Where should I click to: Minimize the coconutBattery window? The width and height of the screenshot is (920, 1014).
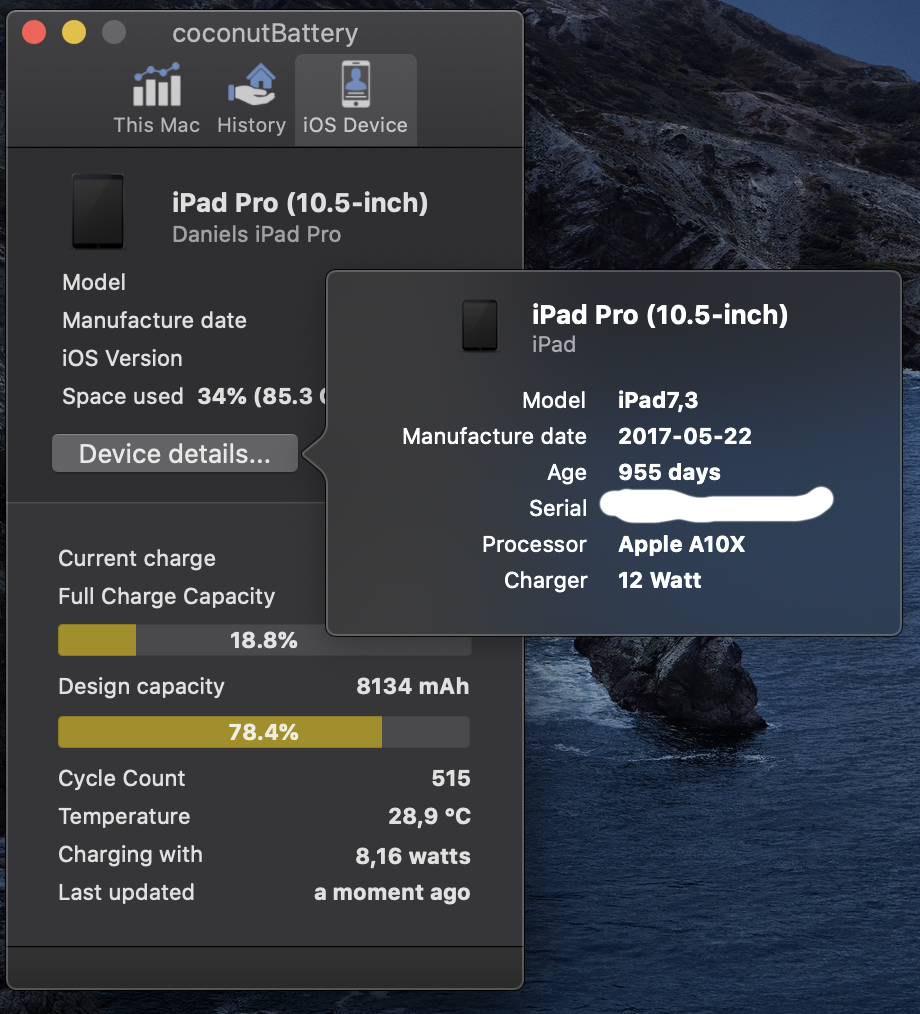point(74,32)
